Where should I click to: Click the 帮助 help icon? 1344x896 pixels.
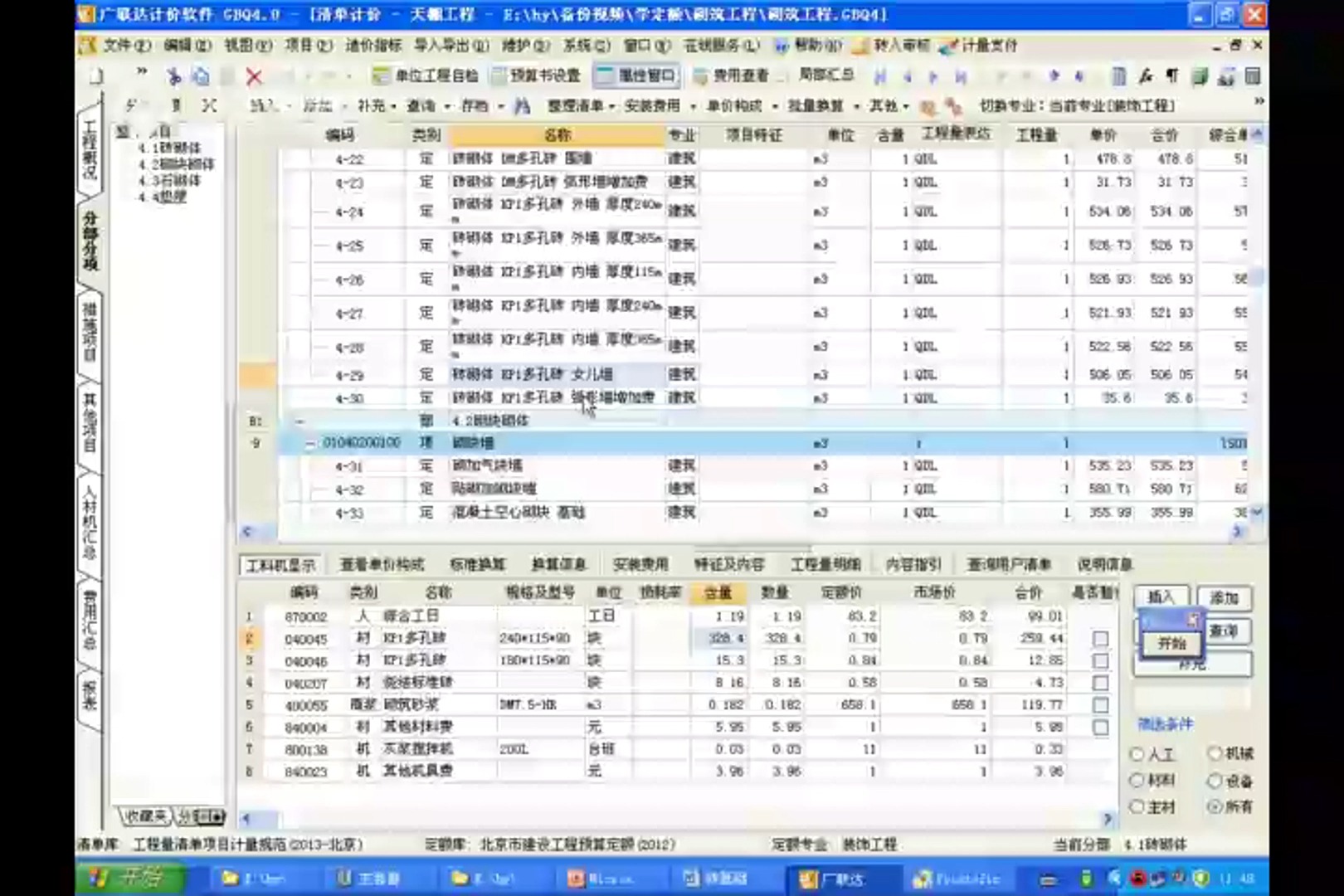click(x=781, y=46)
